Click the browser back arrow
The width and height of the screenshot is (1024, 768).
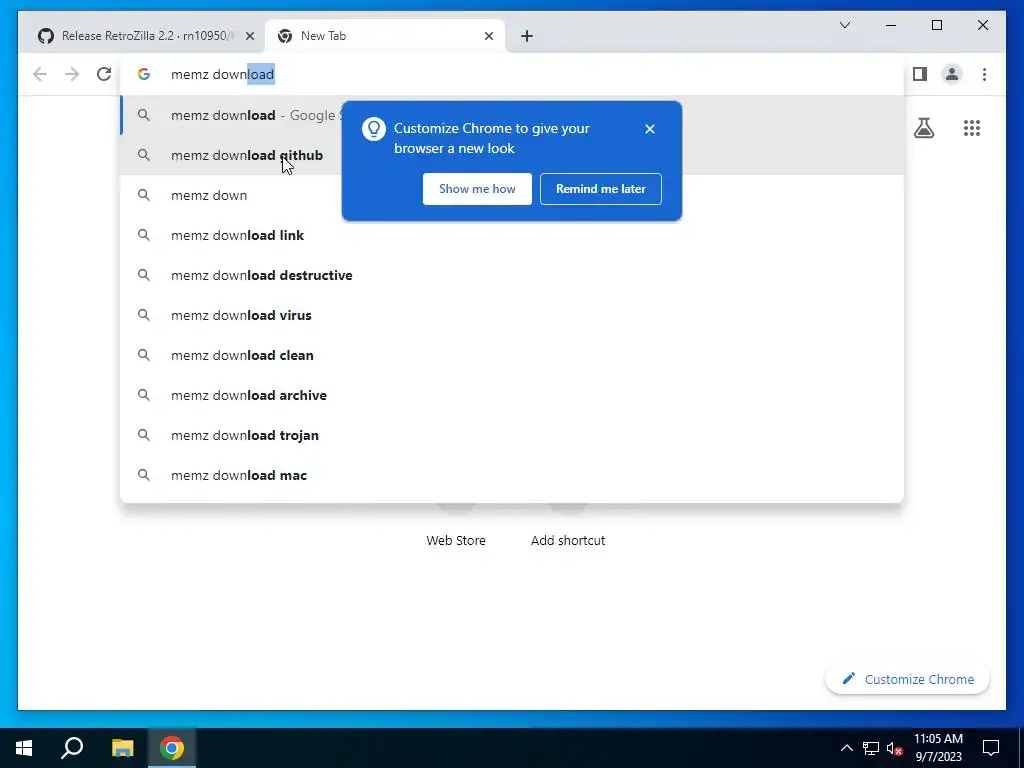[40, 74]
